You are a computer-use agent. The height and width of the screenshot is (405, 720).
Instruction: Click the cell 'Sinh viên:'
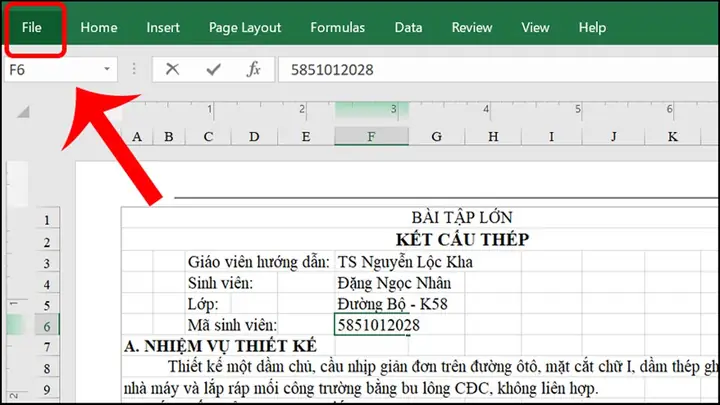tap(220, 283)
